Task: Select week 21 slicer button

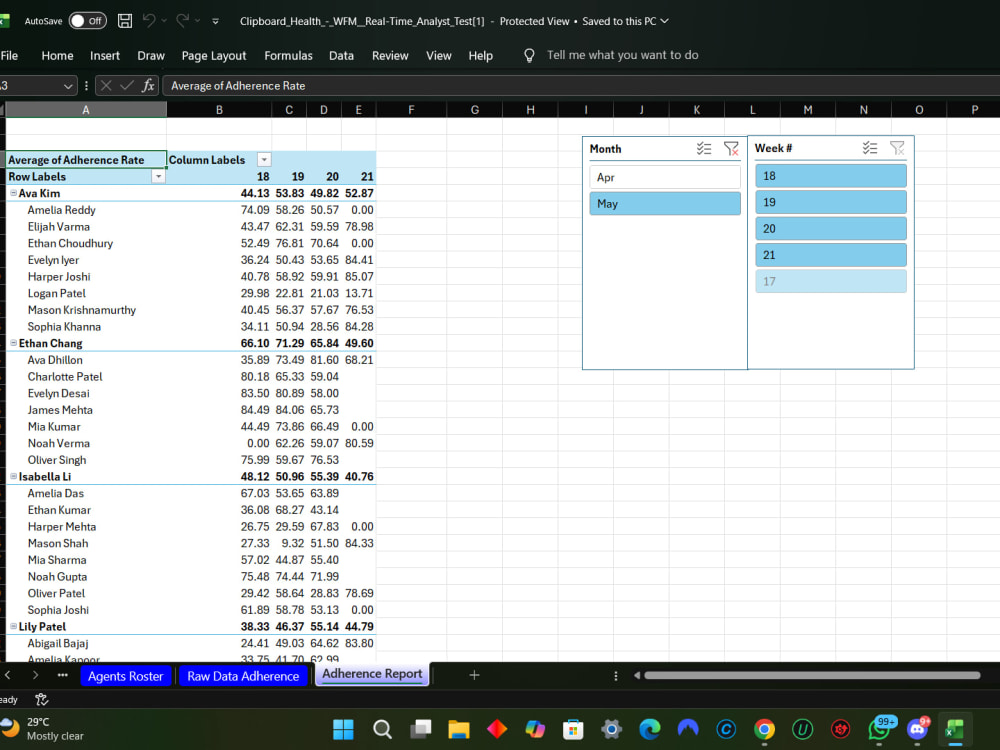Action: pyautogui.click(x=830, y=255)
